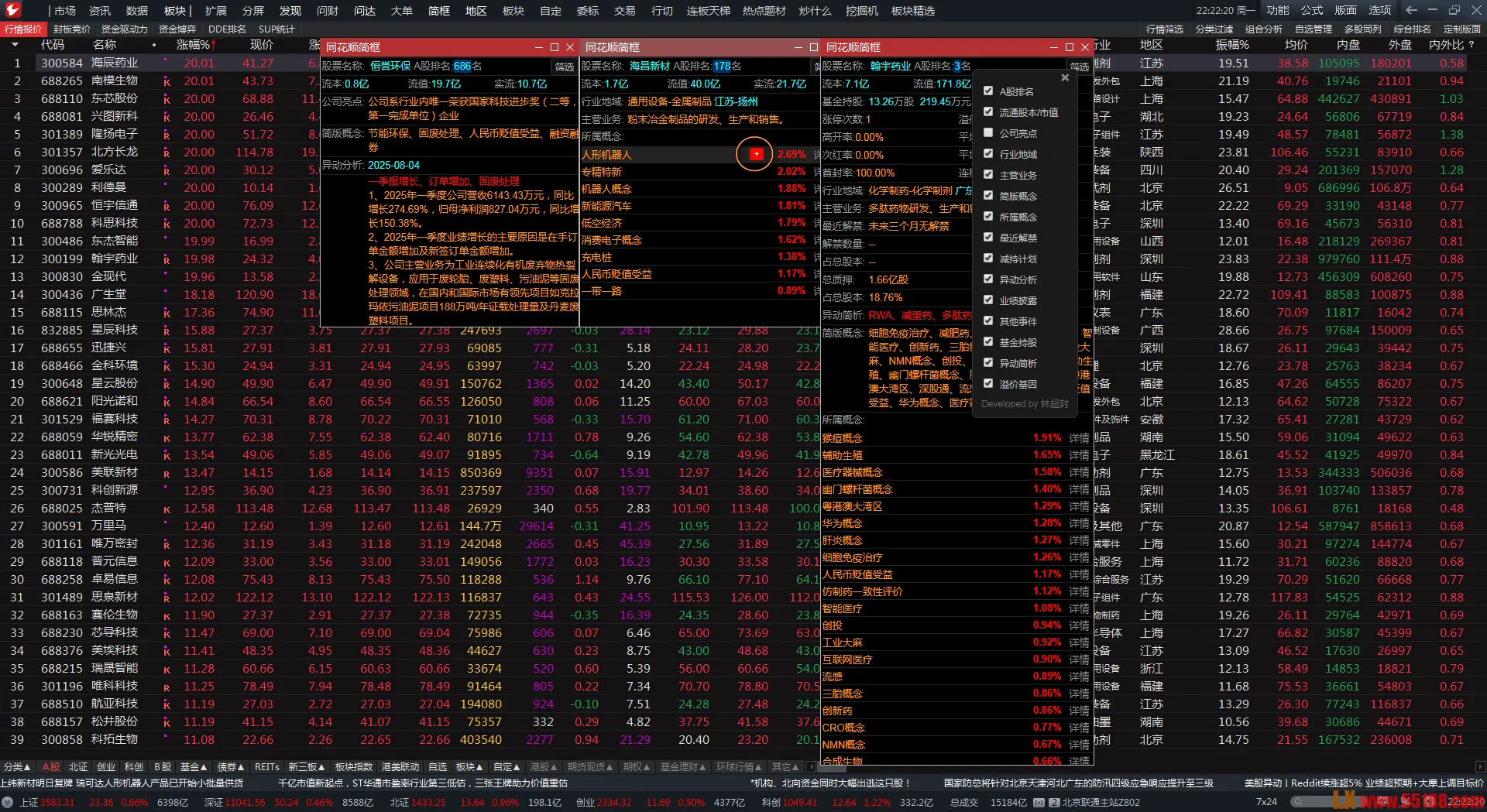Minimize the 海昌新材 同花顺简框 panel
The height and width of the screenshot is (812, 1487).
(x=798, y=47)
